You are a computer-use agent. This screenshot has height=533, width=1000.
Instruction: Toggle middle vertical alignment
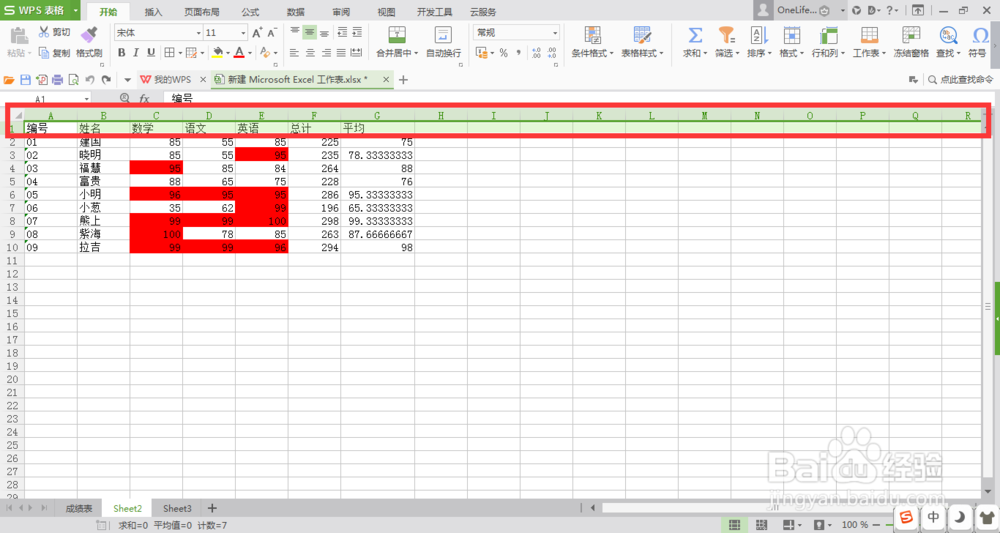coord(309,32)
